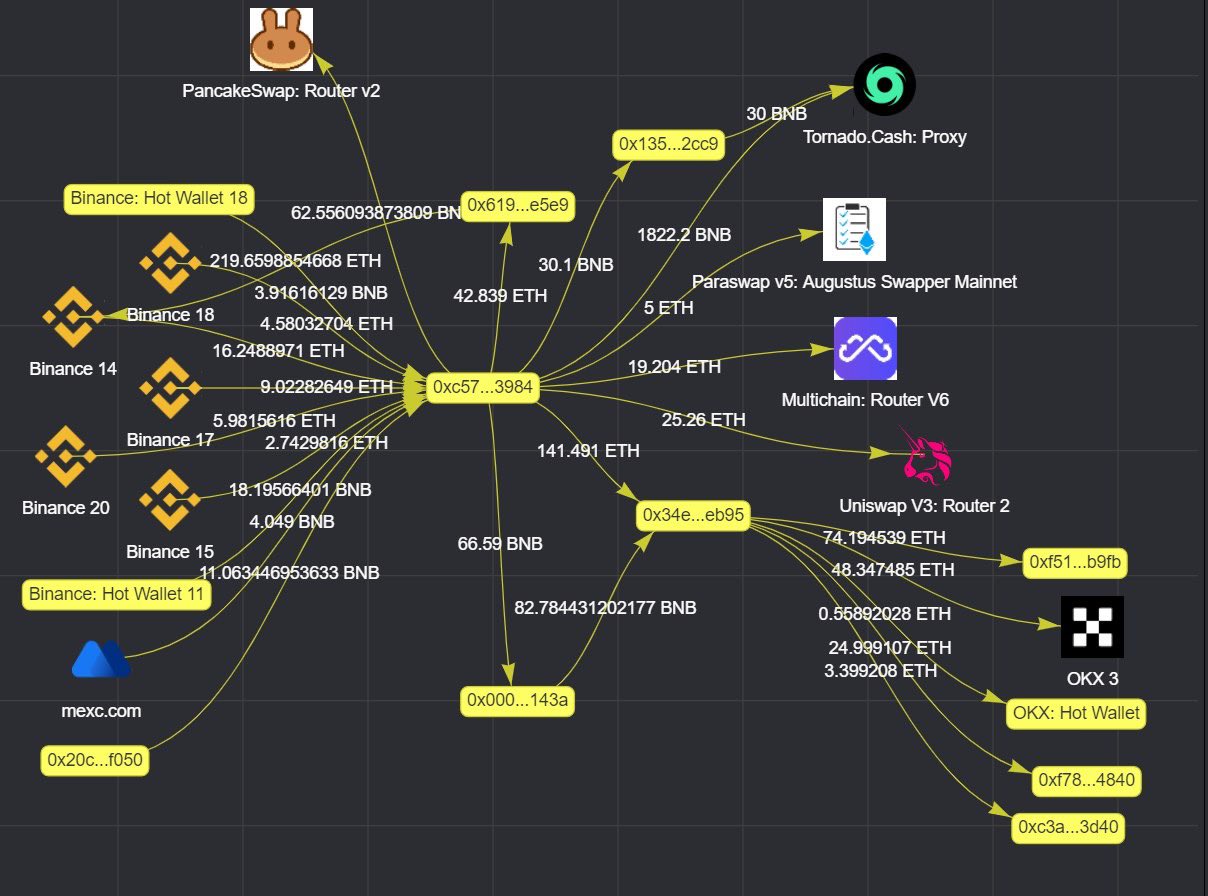Click the 3.91616129 BNB label
Viewport: 1208px width, 896px height.
point(320,293)
